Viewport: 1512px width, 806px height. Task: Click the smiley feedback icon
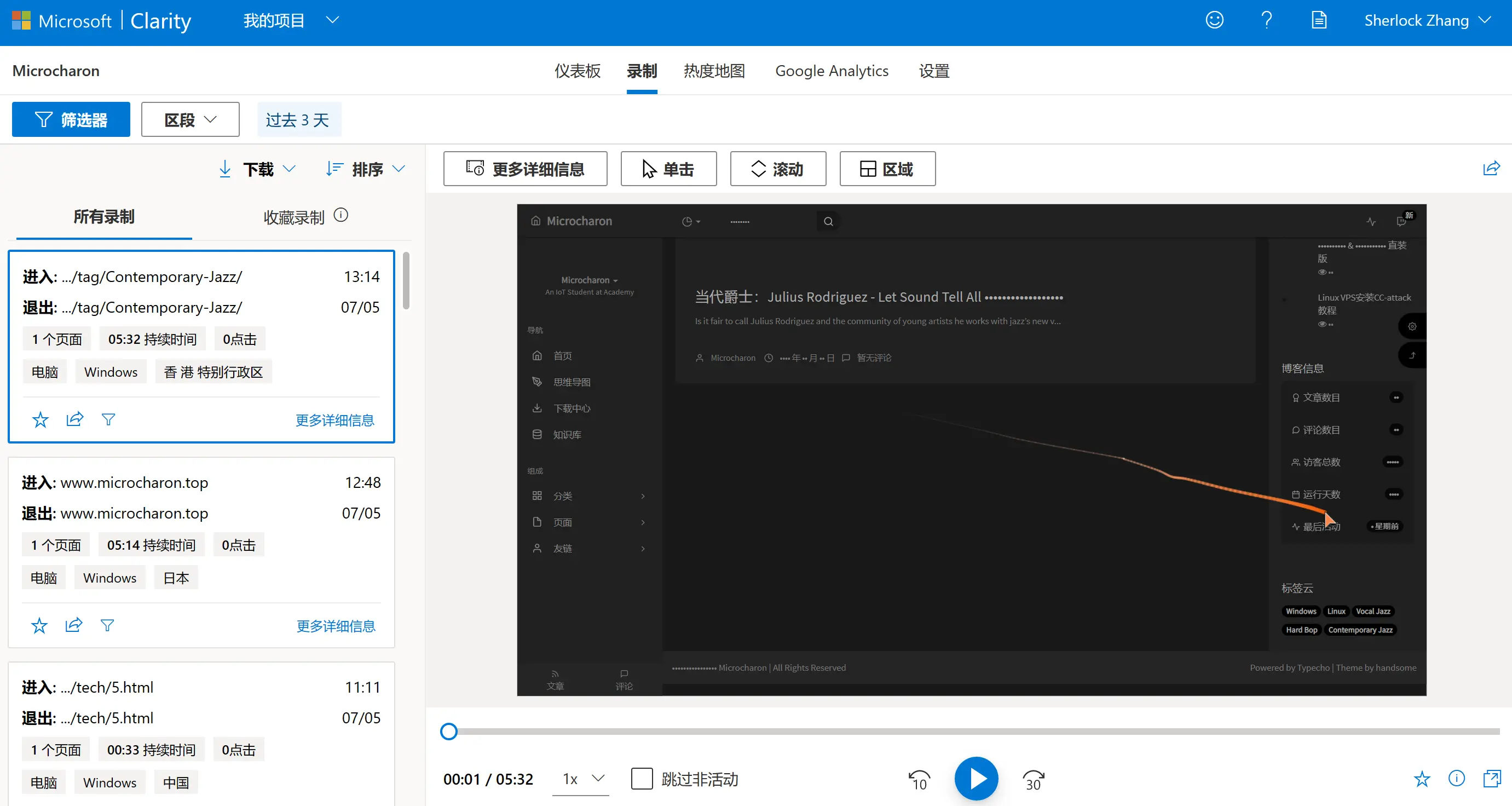point(1214,21)
